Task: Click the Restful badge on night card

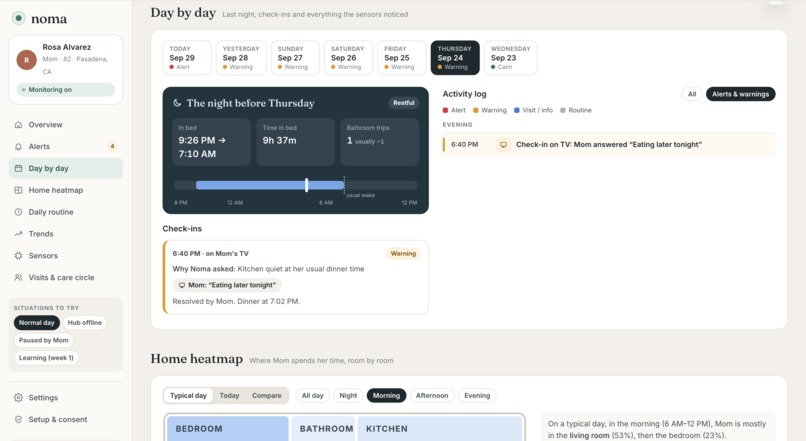Action: 404,103
